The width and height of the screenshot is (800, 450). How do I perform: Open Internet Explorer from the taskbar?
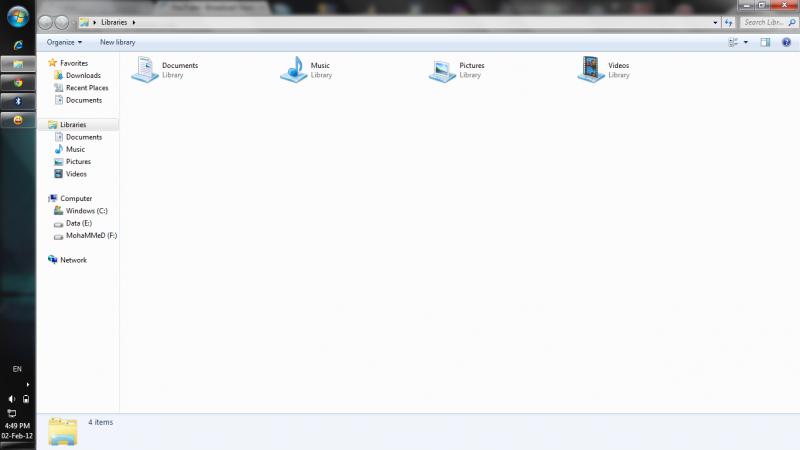coord(18,47)
